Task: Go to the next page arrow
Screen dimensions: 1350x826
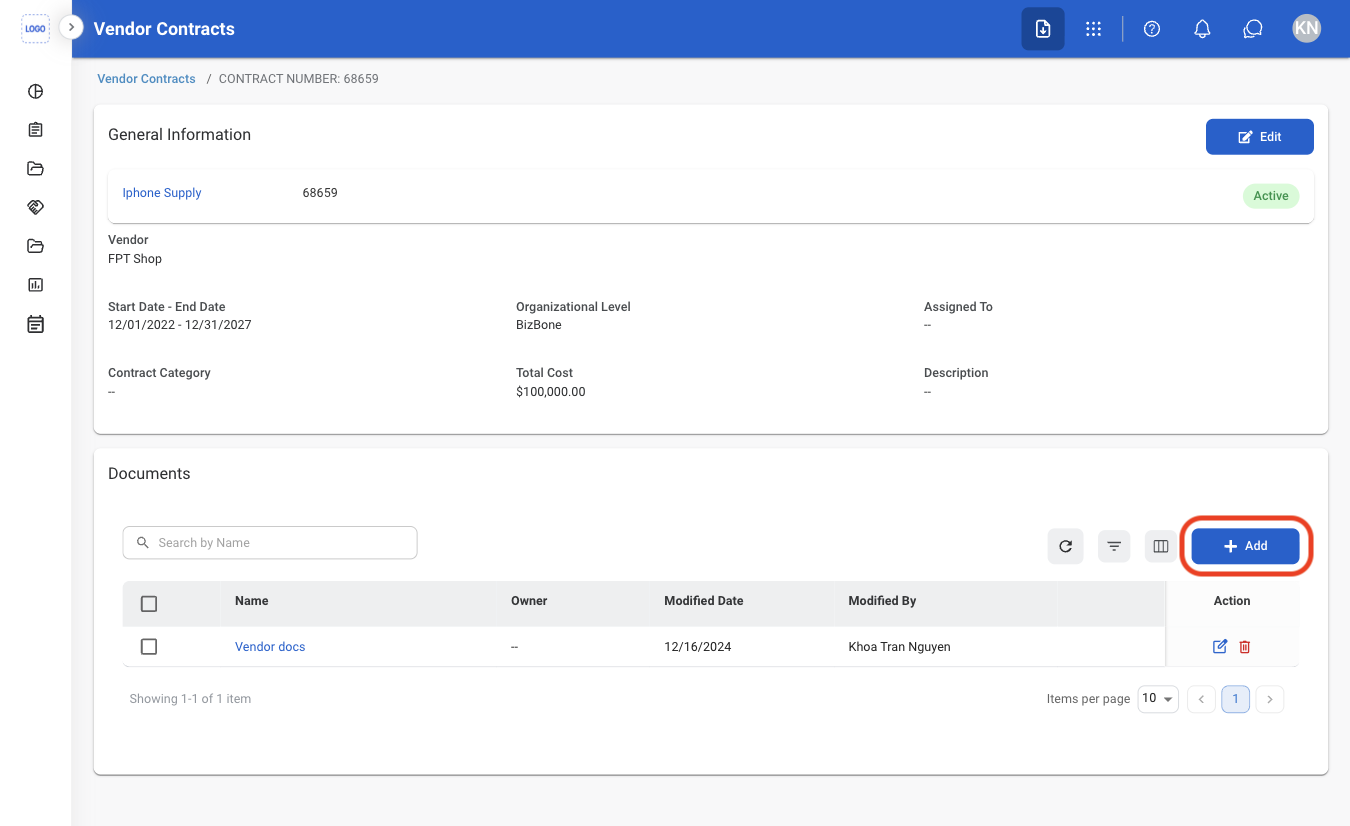Action: (1270, 699)
